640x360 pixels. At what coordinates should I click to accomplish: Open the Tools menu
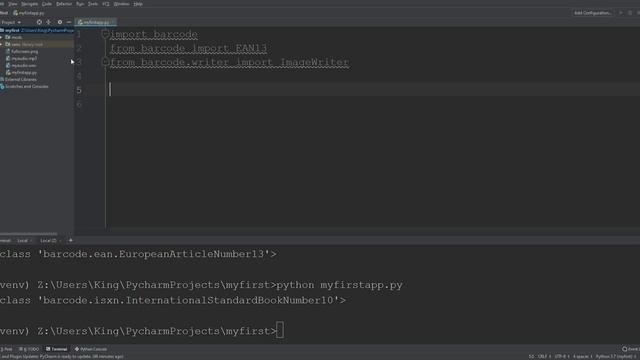pyautogui.click(x=93, y=4)
